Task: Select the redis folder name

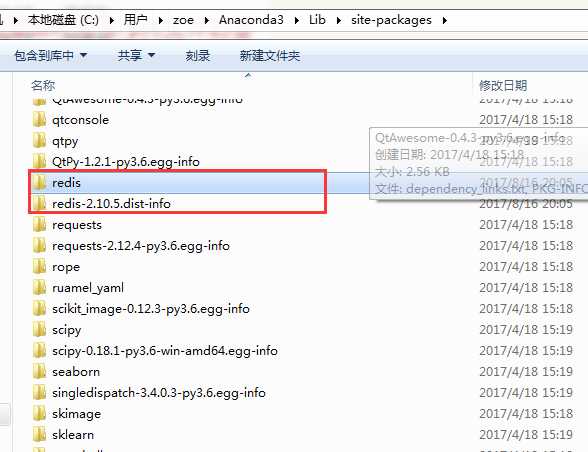Action: click(66, 183)
